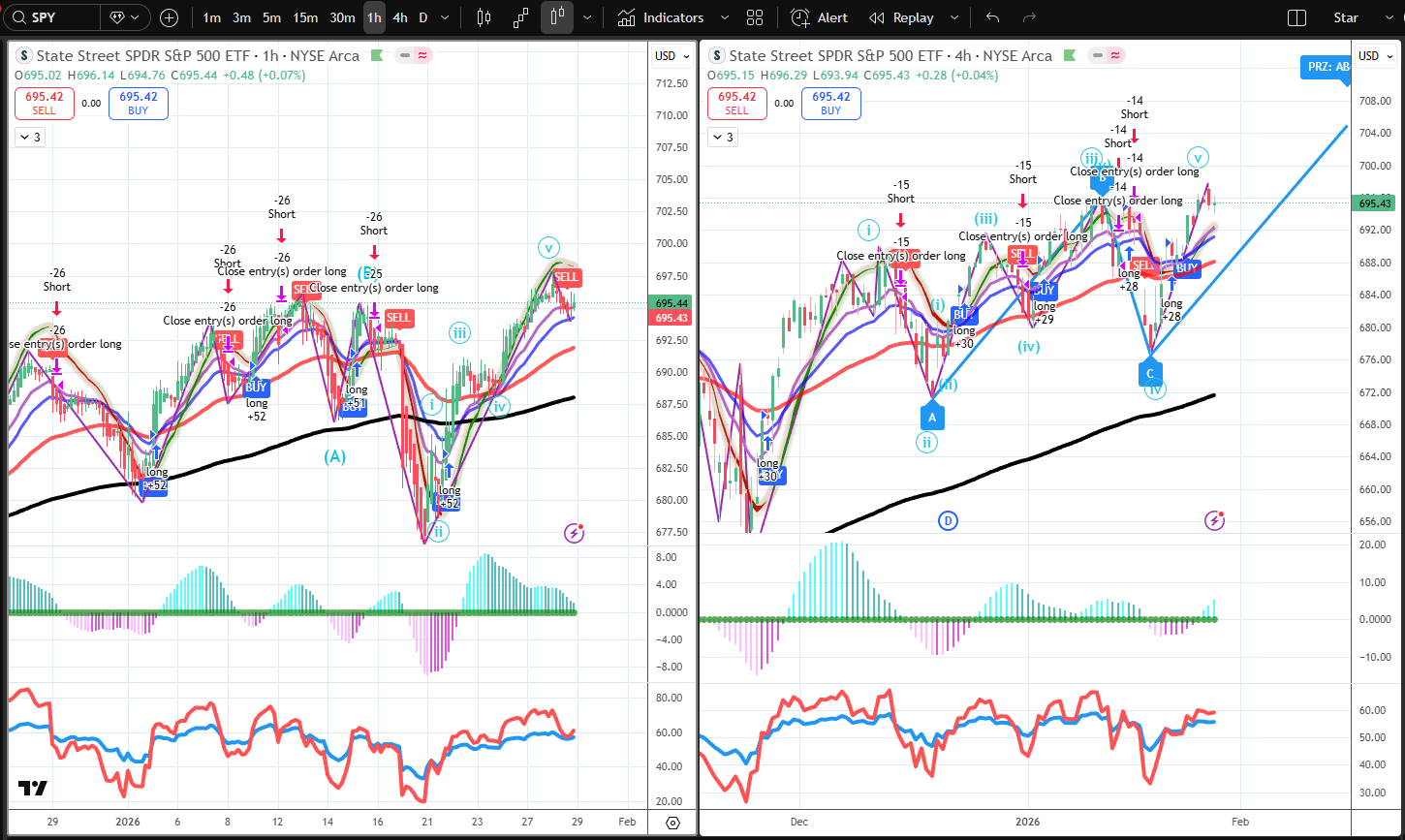
Task: Switch to the D daily timeframe
Action: coord(423,17)
